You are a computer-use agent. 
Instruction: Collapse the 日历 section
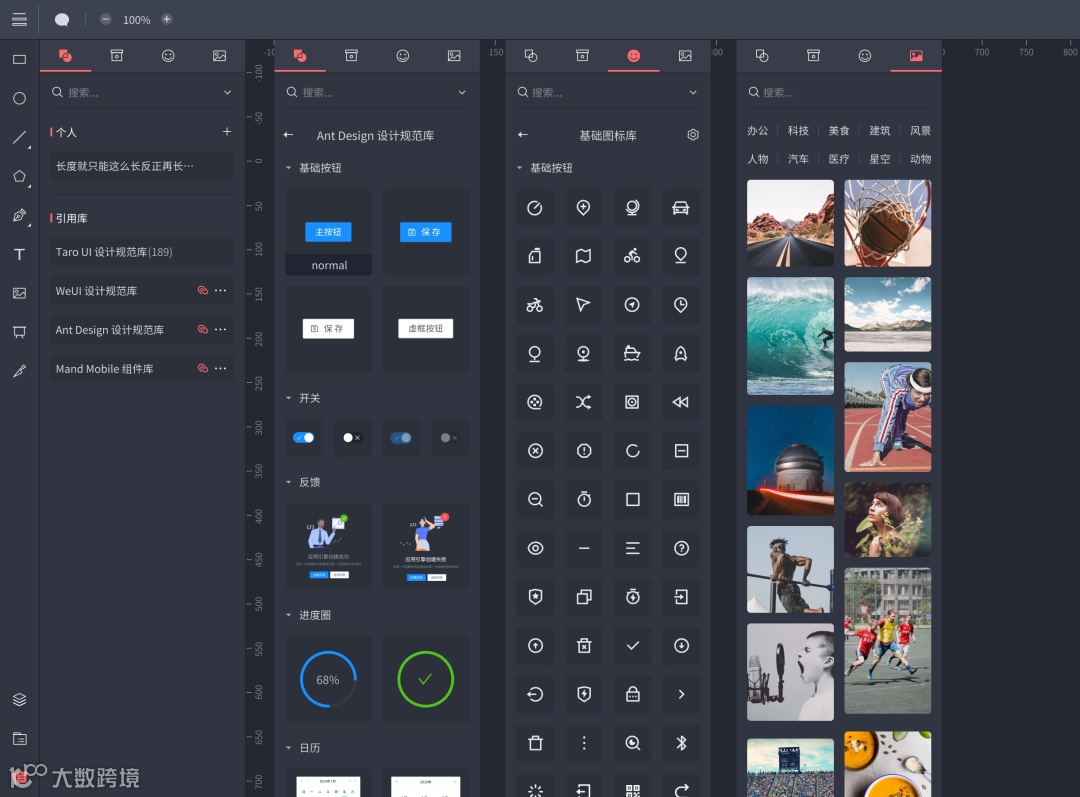pyautogui.click(x=289, y=747)
